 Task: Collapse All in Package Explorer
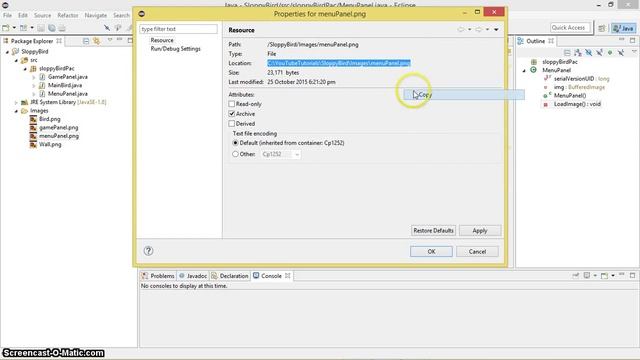tap(86, 41)
